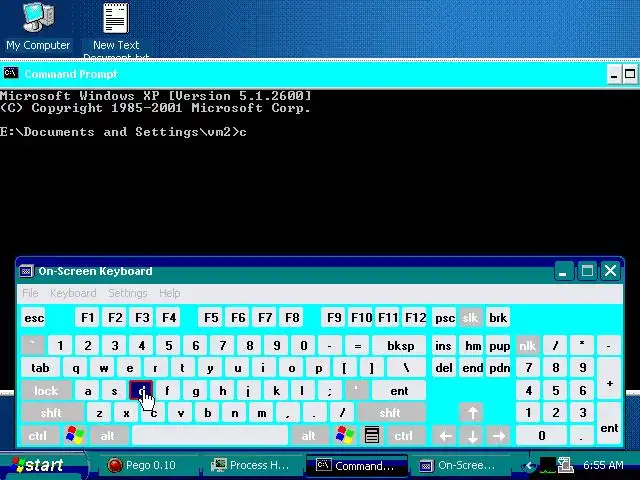Click the CPU graph tray icon
Screen dimensions: 640x480
[547, 465]
